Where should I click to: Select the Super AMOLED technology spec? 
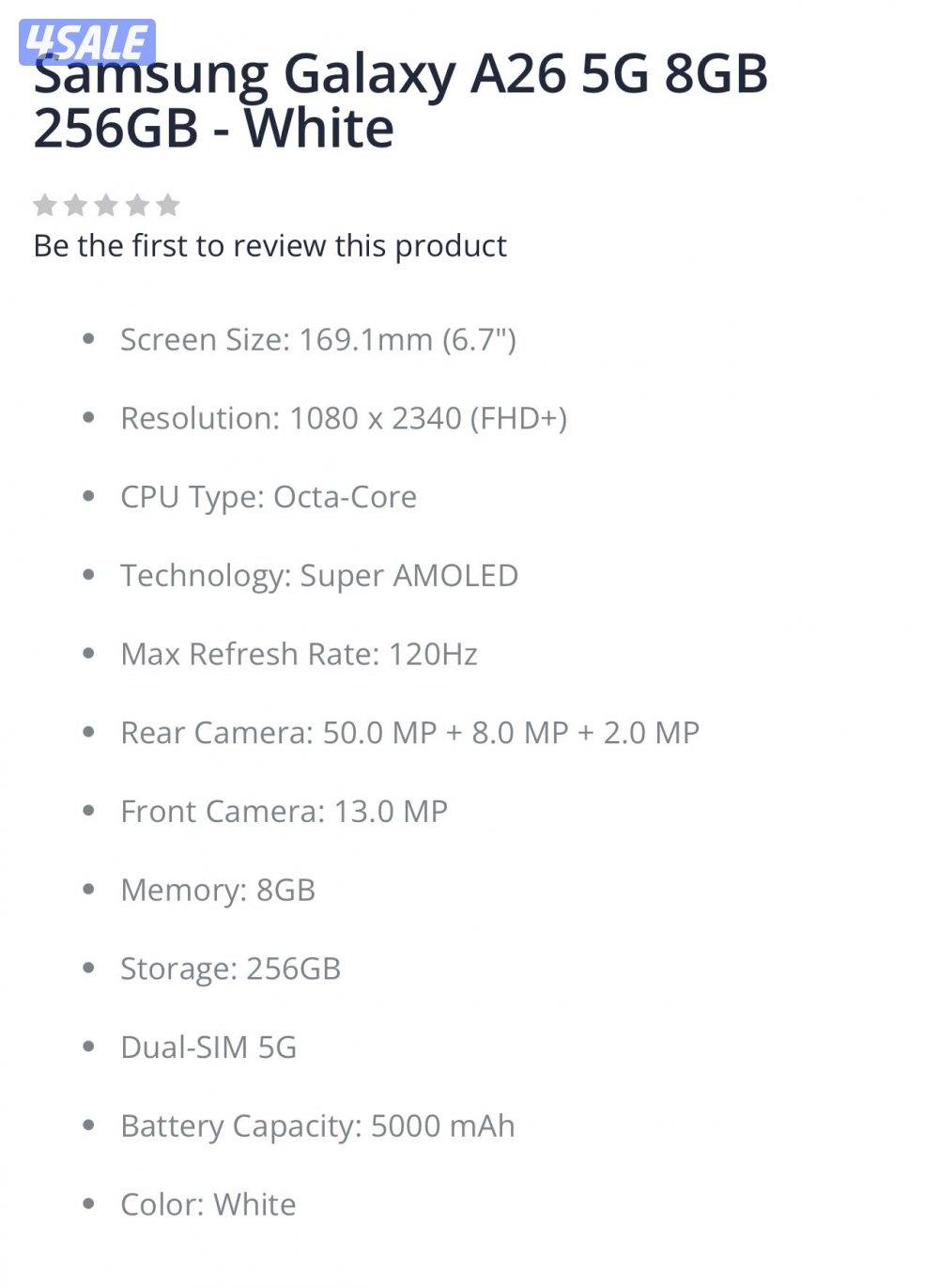(x=319, y=574)
